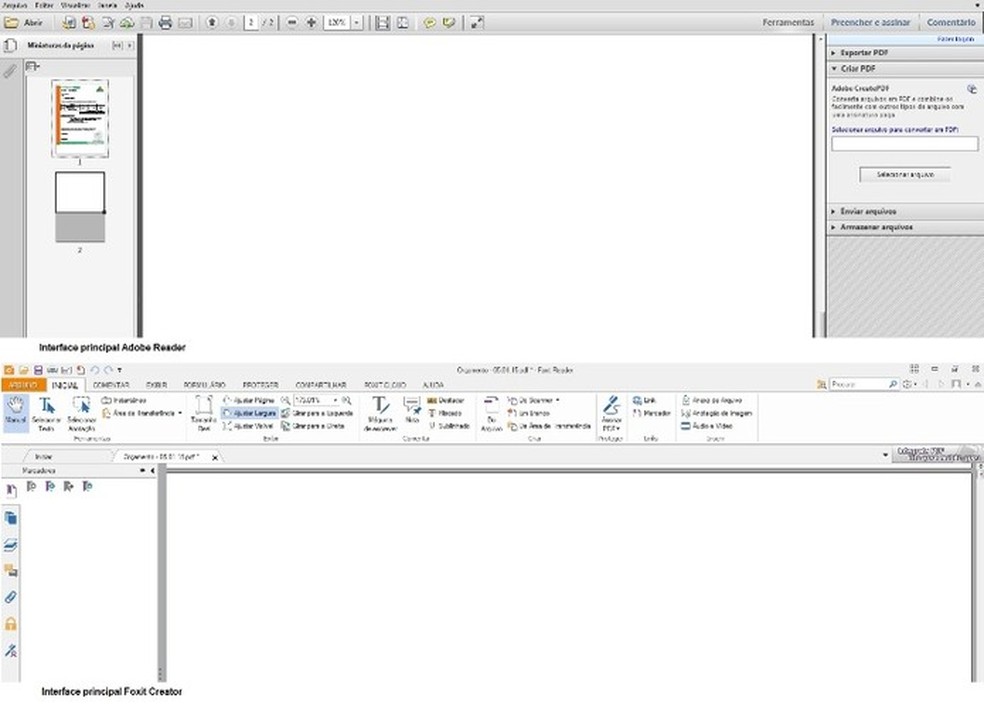Select page 2 thumbnail in Miniaturas panel
This screenshot has height=708, width=984.
(80, 207)
